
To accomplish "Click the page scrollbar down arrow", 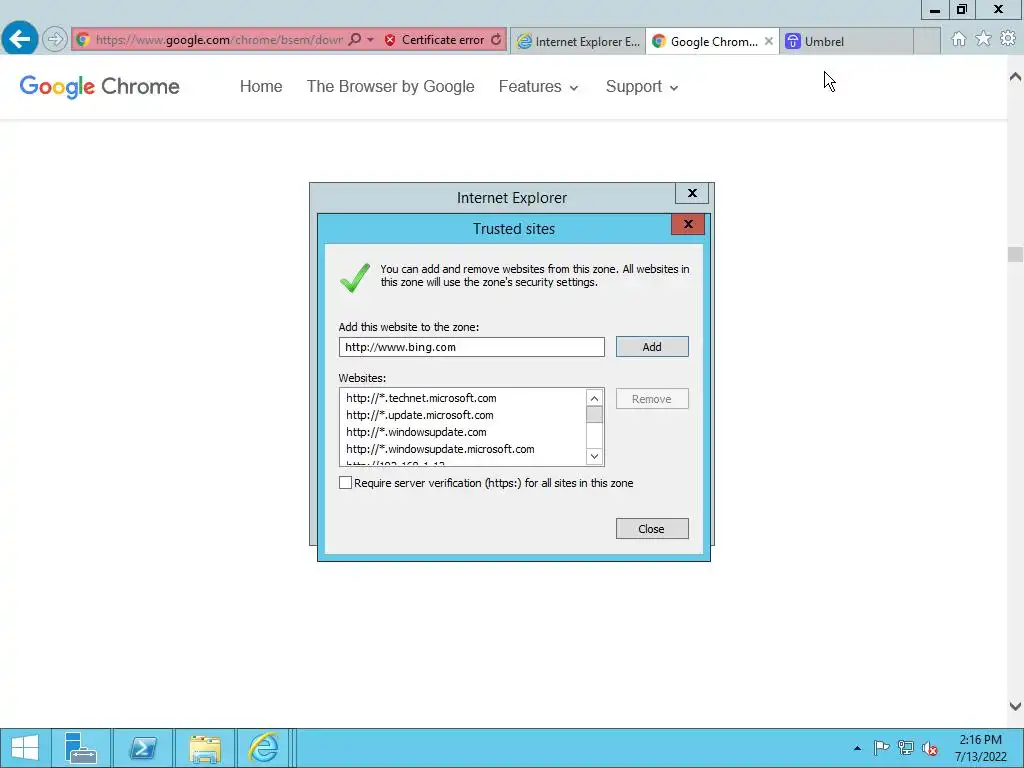I will click(1015, 706).
